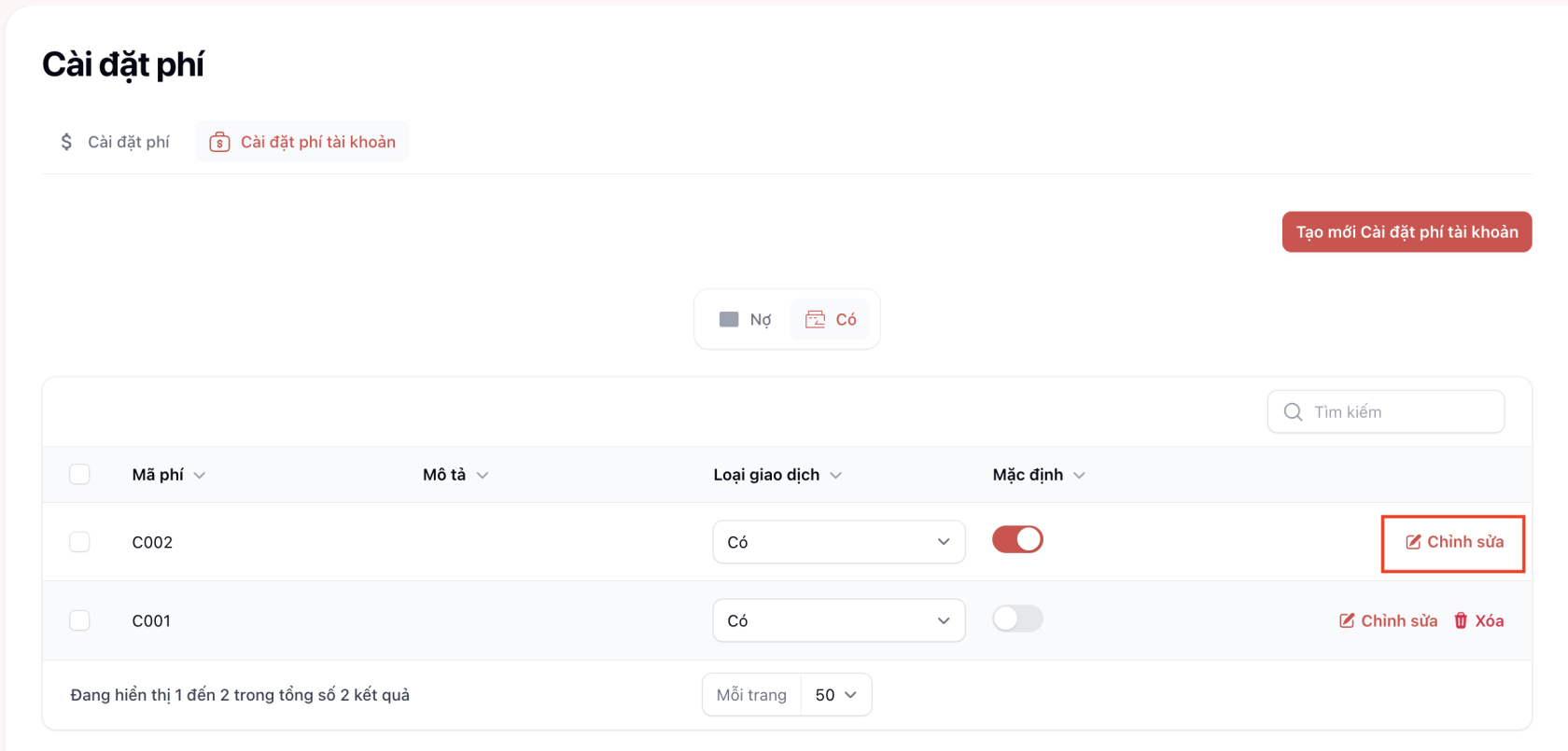Click the Có credit icon in the switcher

(815, 320)
